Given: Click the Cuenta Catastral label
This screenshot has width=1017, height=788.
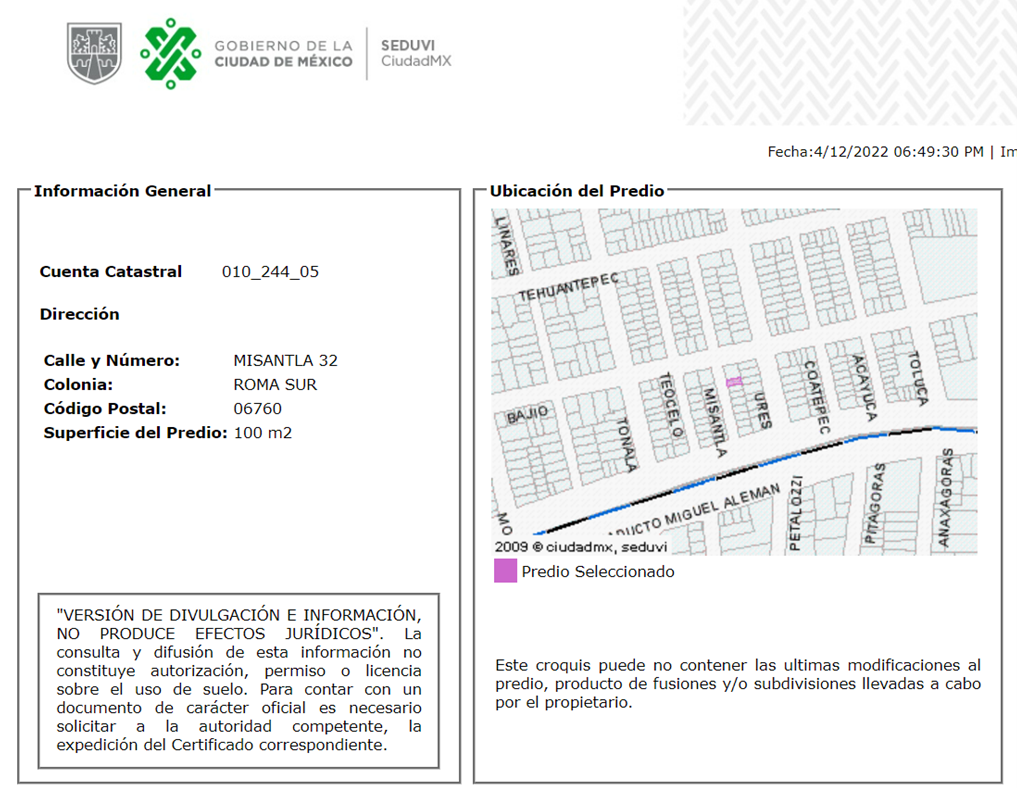Looking at the screenshot, I should (111, 272).
